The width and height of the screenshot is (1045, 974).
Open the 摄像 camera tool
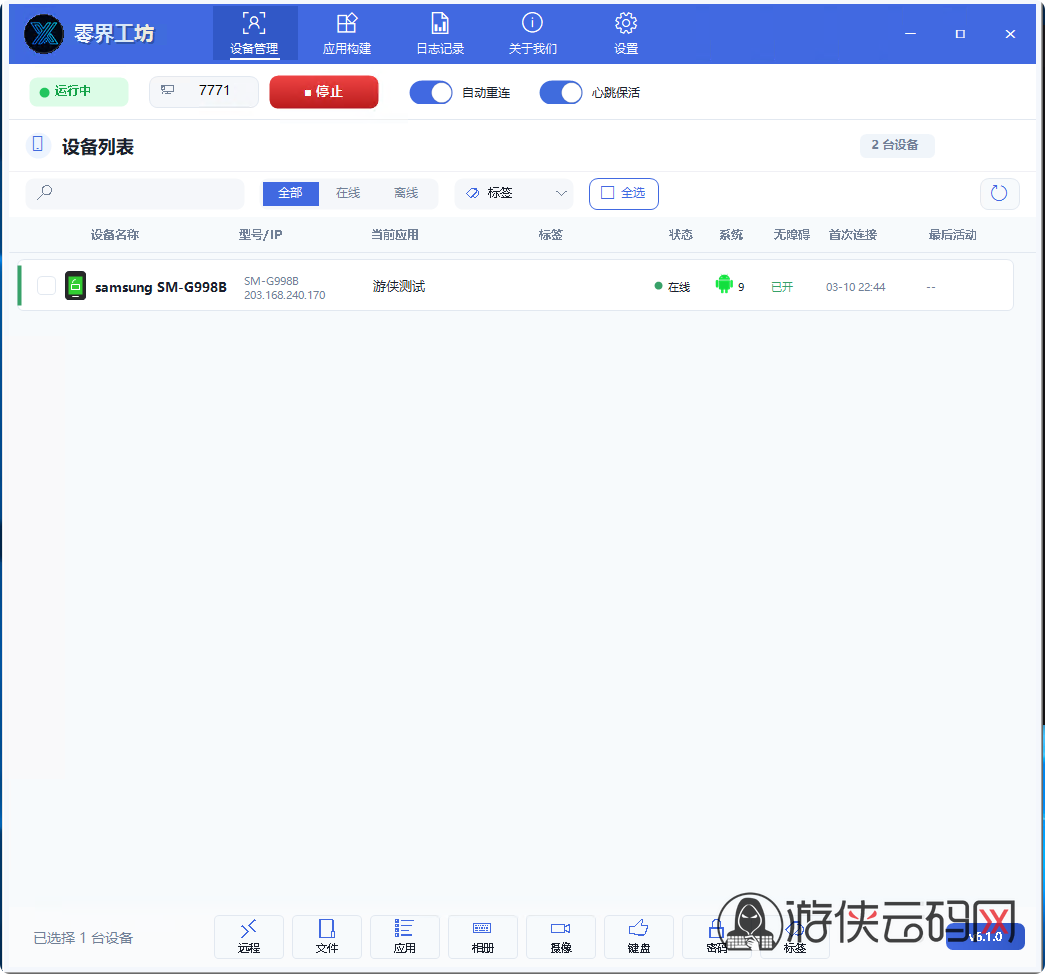click(x=561, y=937)
